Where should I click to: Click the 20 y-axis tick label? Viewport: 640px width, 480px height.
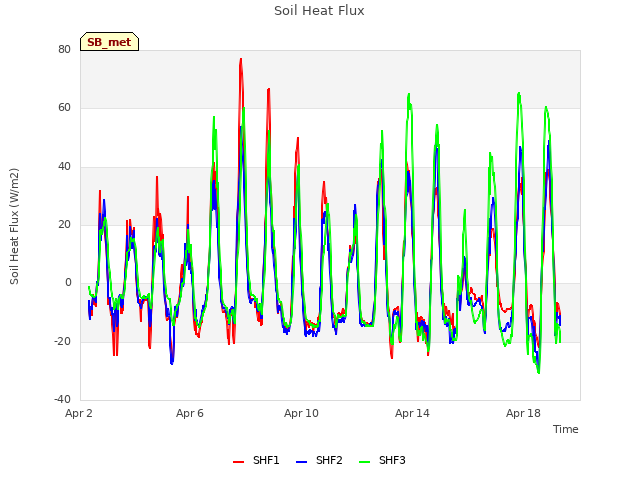[64, 224]
